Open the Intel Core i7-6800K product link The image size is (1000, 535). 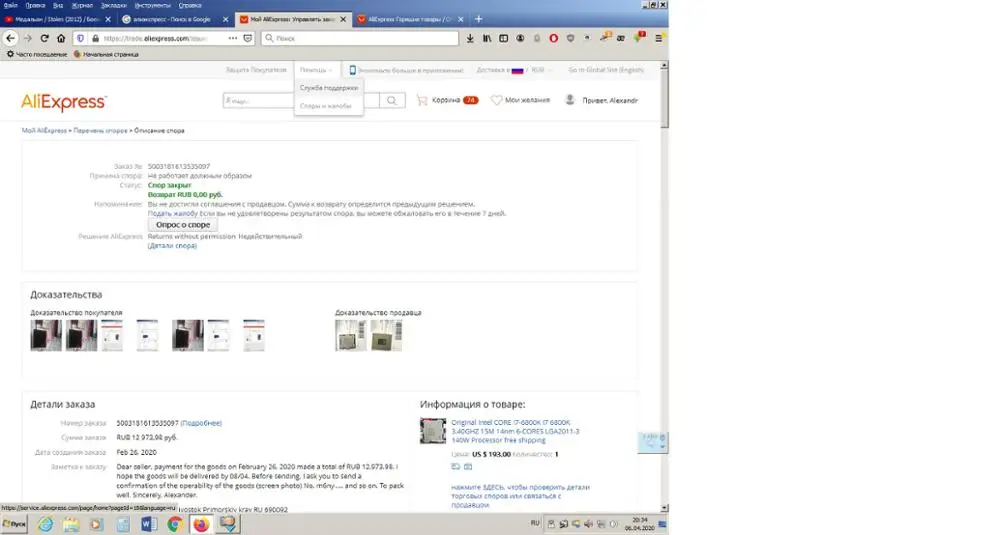tap(515, 431)
